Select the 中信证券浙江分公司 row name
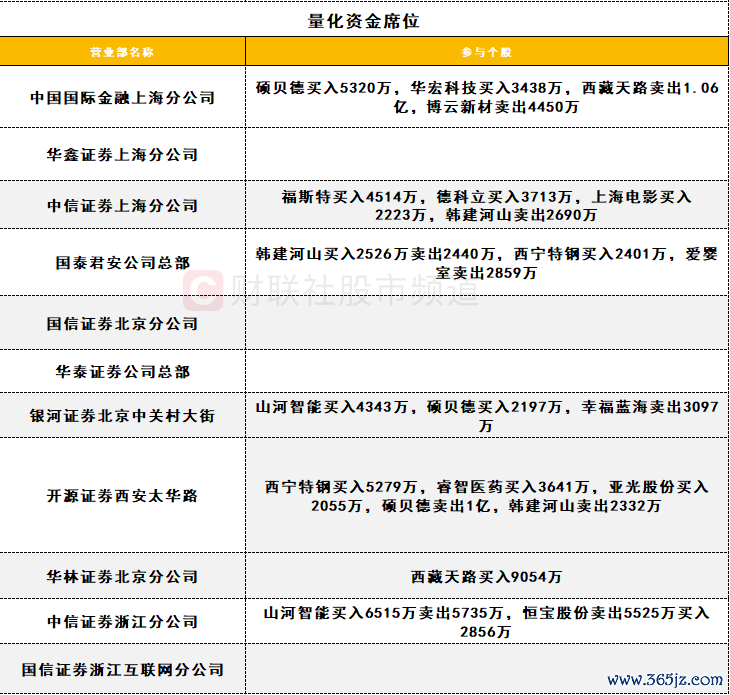 tap(122, 621)
